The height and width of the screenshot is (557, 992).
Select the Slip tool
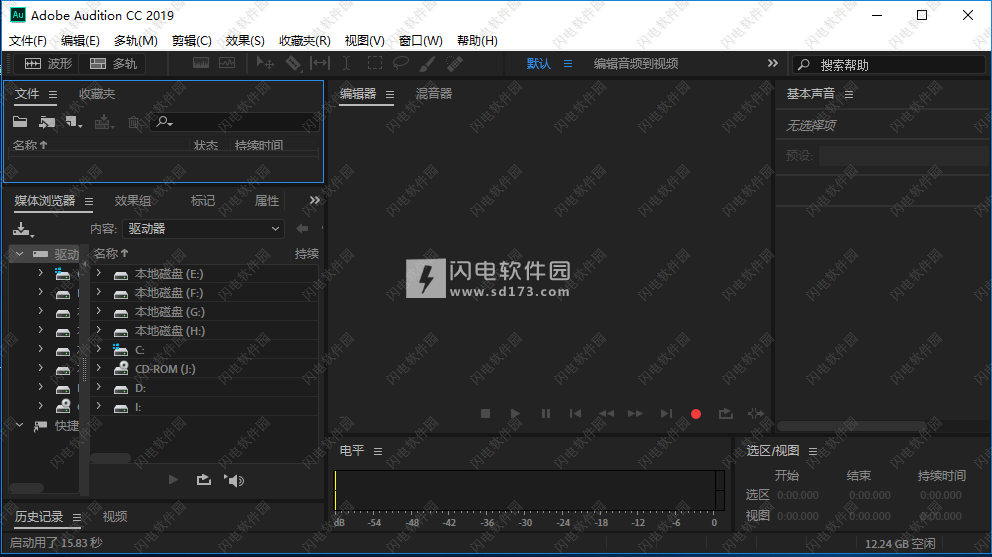(x=319, y=63)
